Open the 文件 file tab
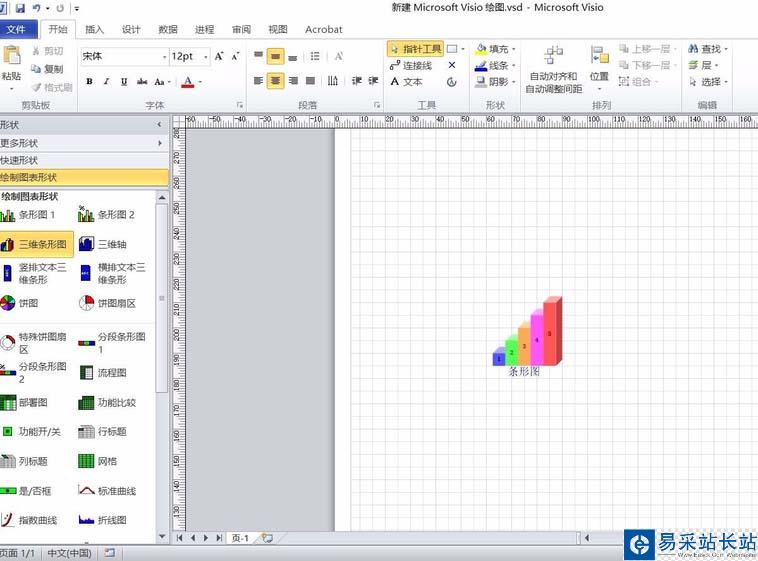The height and width of the screenshot is (561, 758). pos(17,30)
